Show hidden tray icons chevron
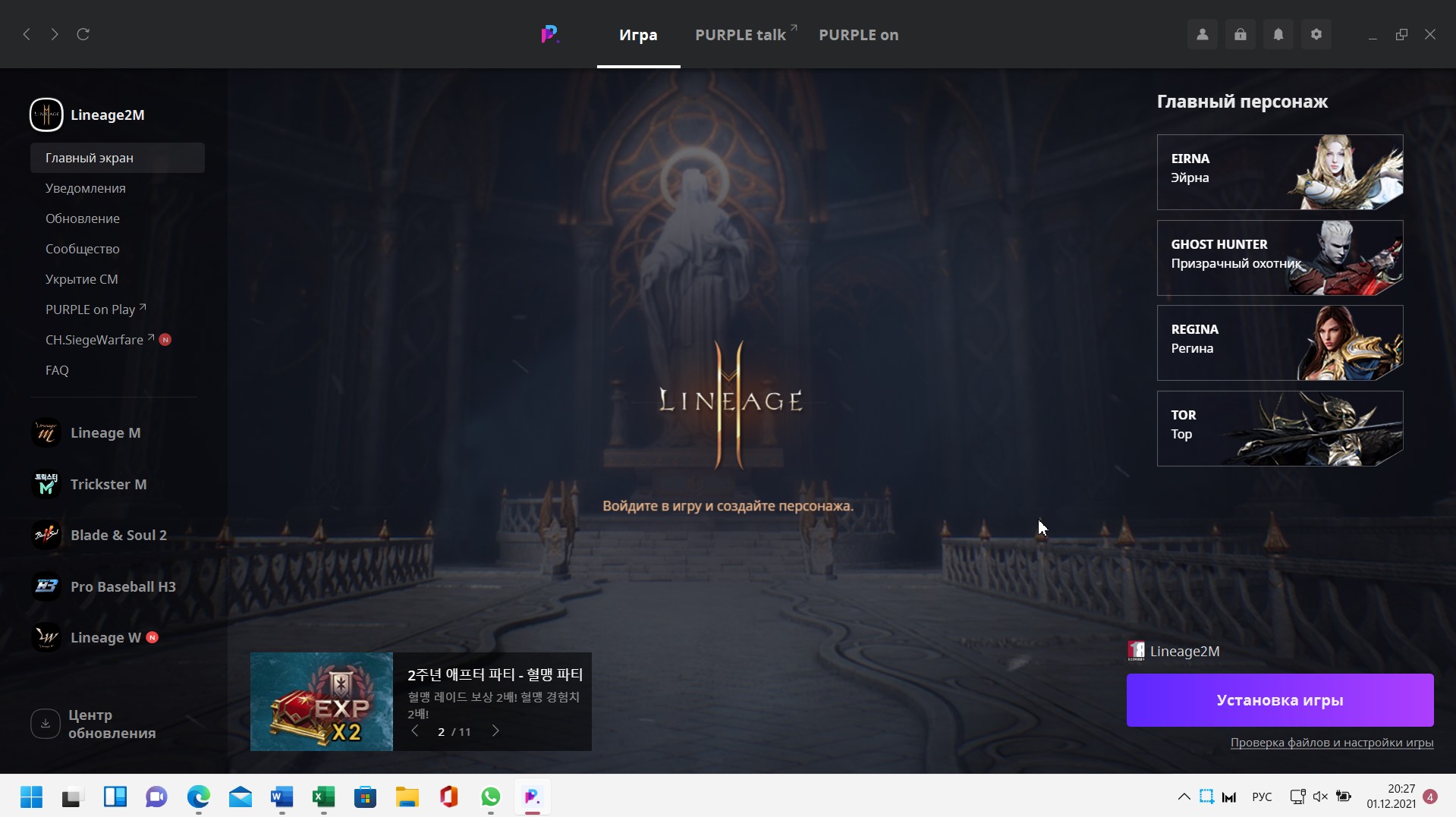 point(1184,797)
